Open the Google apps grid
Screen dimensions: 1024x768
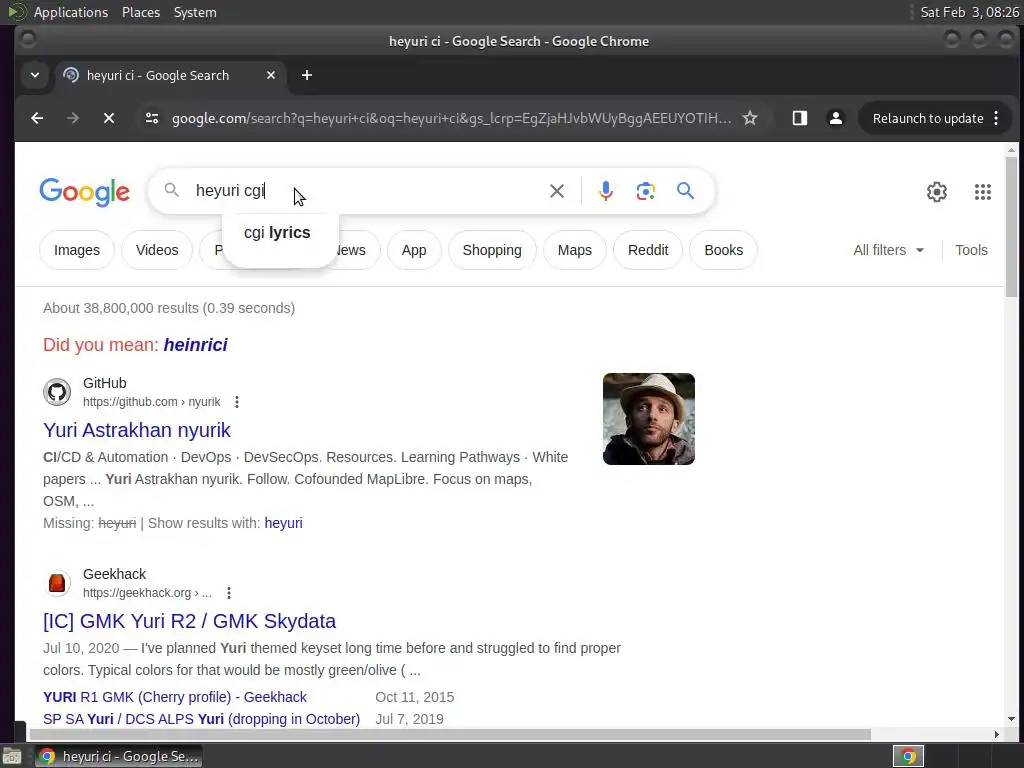982,191
